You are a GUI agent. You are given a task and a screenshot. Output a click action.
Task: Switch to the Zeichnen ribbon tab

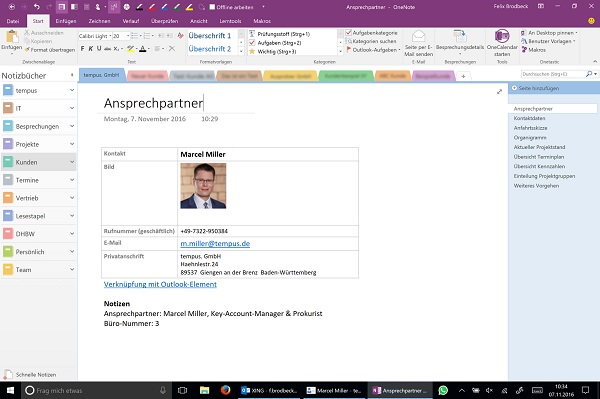coord(99,21)
